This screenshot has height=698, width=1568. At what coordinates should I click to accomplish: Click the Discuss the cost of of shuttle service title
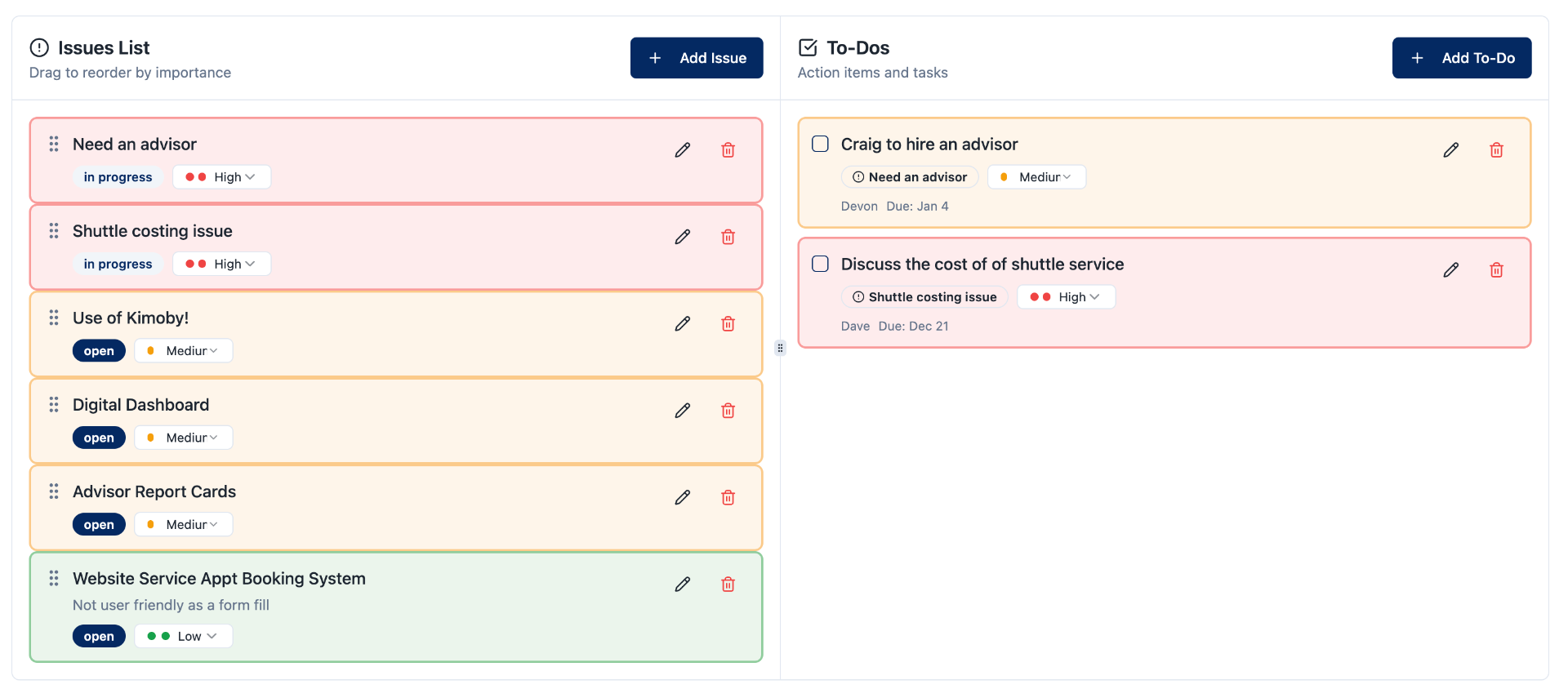click(x=982, y=265)
